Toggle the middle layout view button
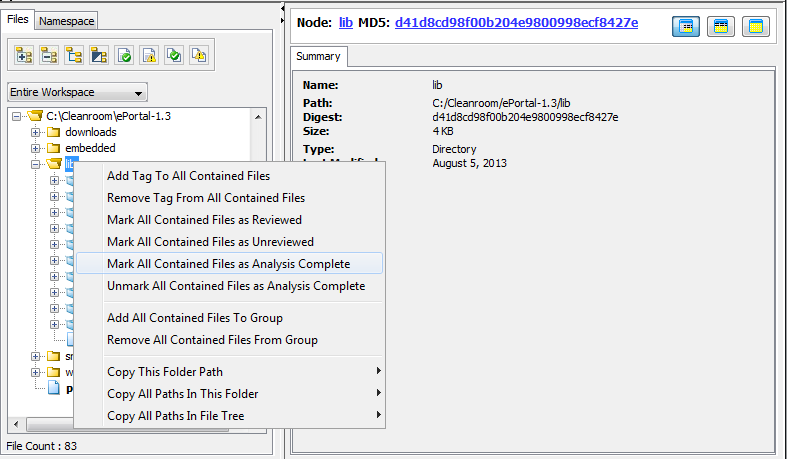787x459 pixels. (721, 26)
